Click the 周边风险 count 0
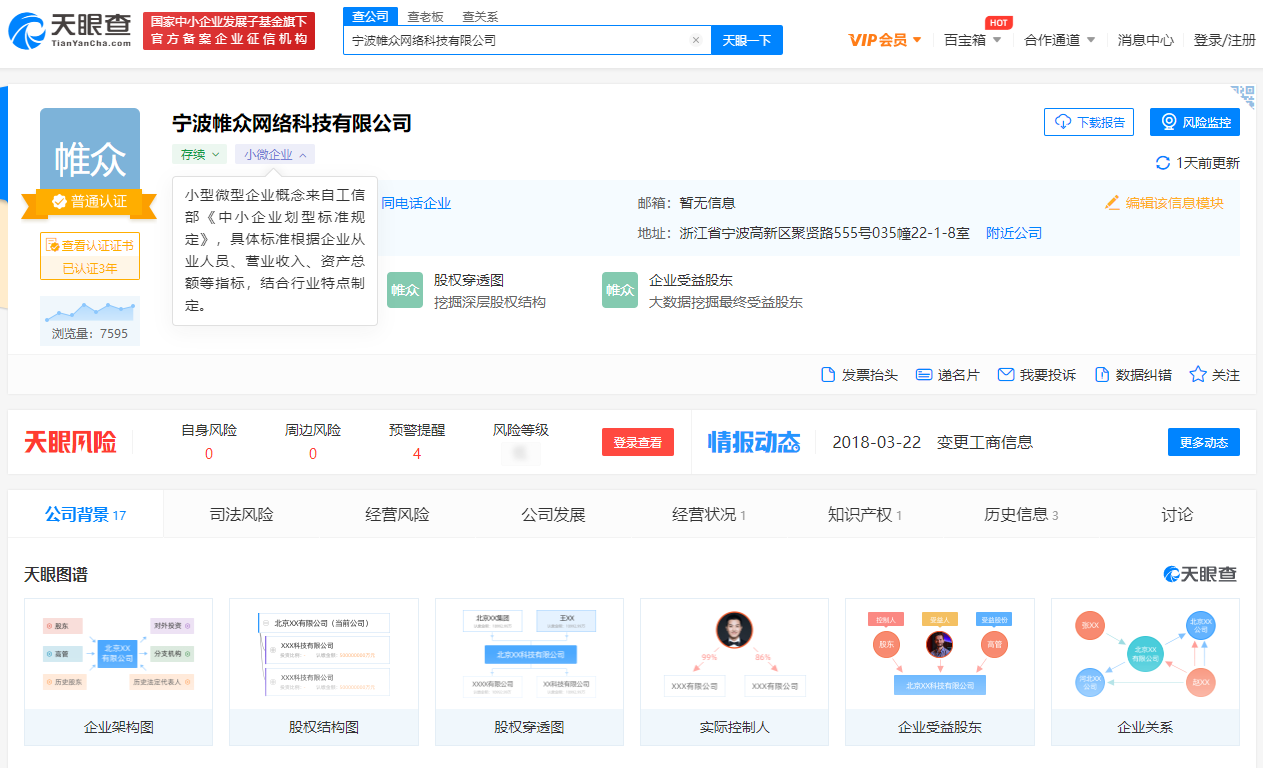 tap(313, 454)
